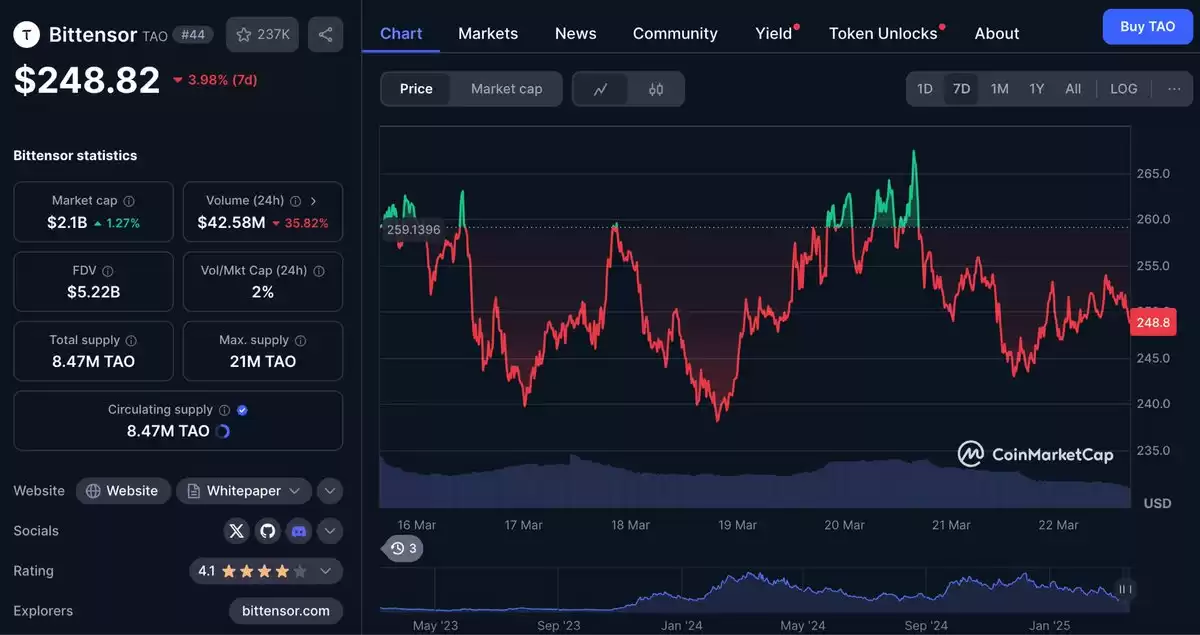
Task: Click the chart events history badge
Action: (404, 548)
